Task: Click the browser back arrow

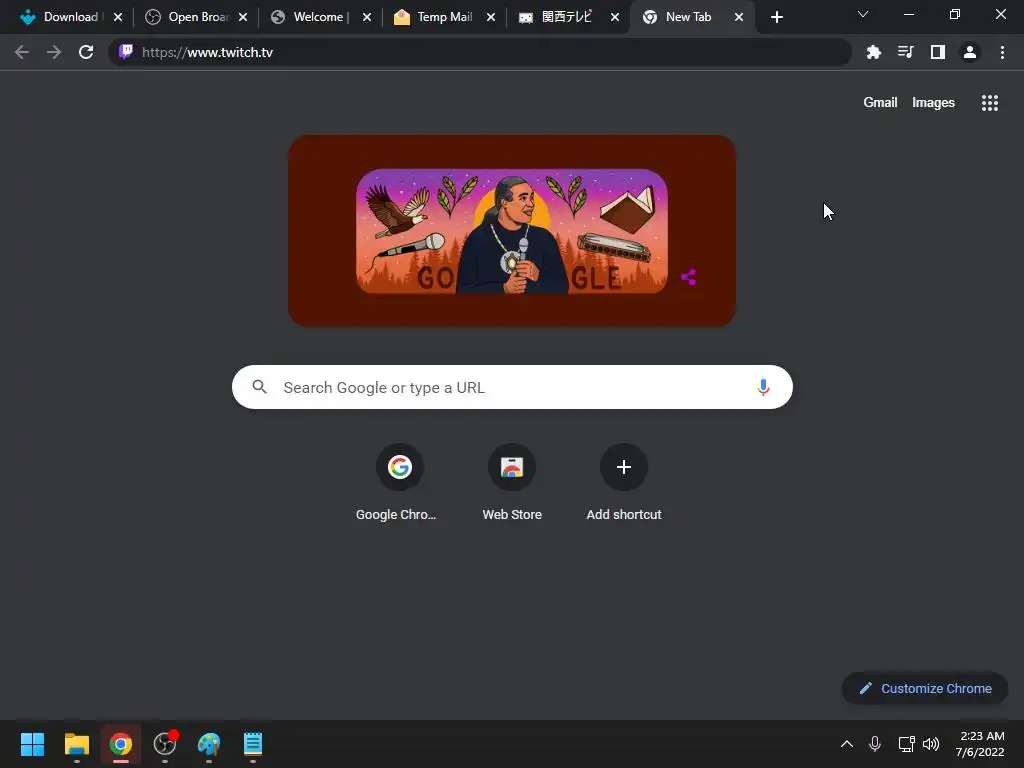Action: [22, 52]
